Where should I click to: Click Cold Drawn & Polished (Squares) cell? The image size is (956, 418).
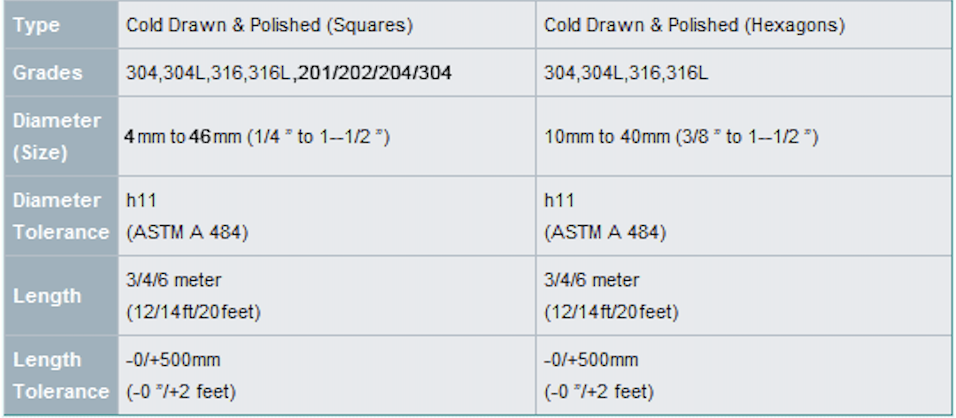(x=270, y=25)
